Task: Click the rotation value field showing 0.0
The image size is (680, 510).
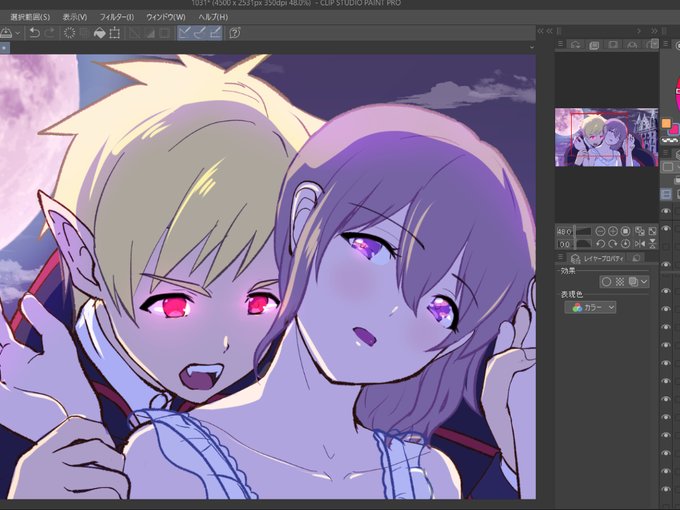Action: 564,244
